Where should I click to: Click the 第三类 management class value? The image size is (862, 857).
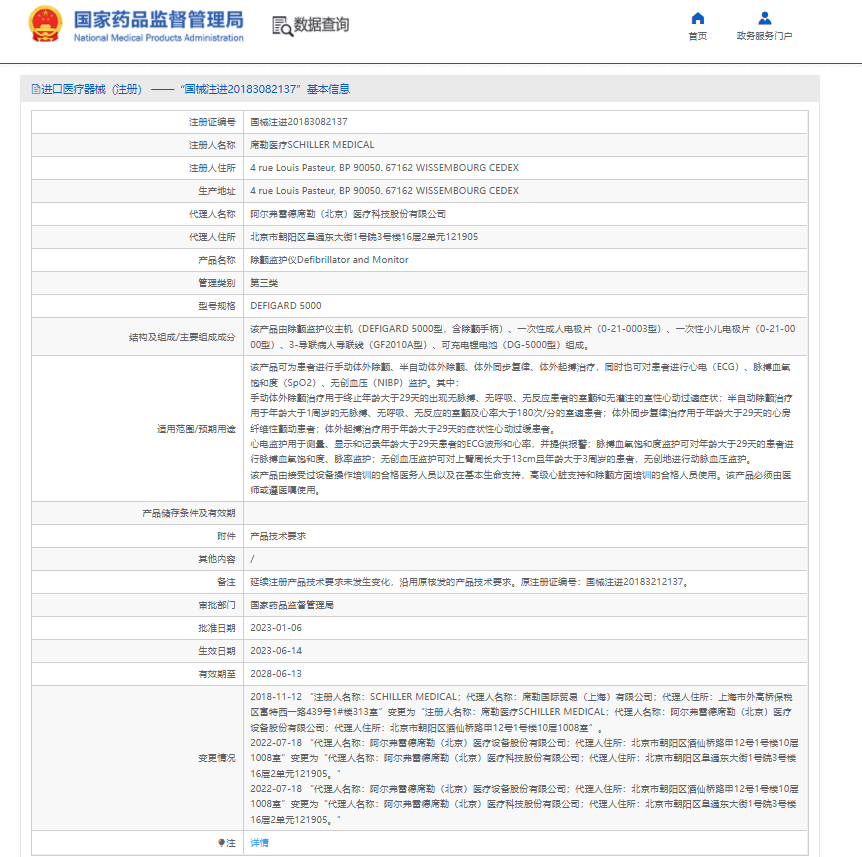(264, 283)
